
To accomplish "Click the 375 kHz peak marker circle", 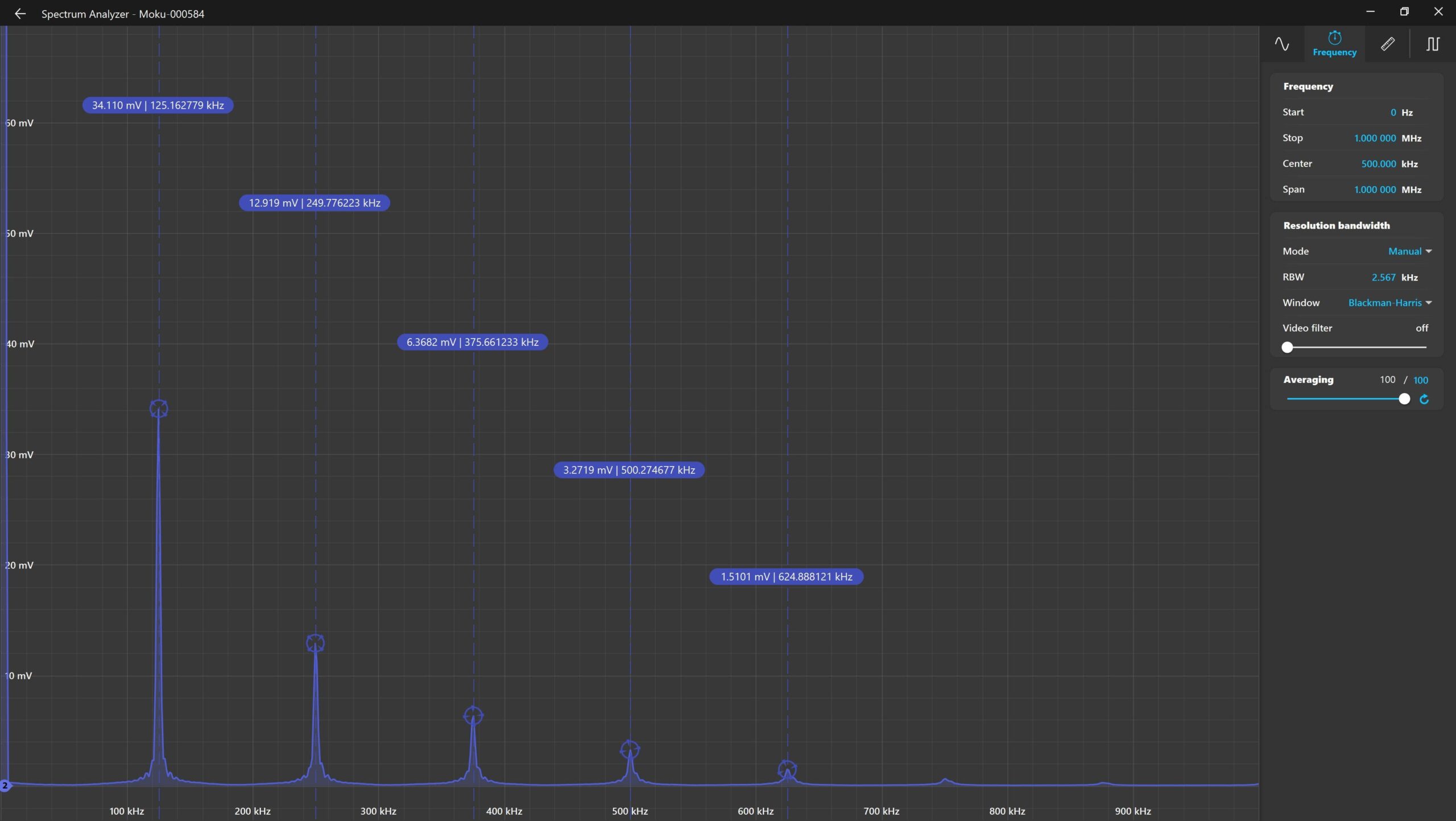I will click(473, 715).
